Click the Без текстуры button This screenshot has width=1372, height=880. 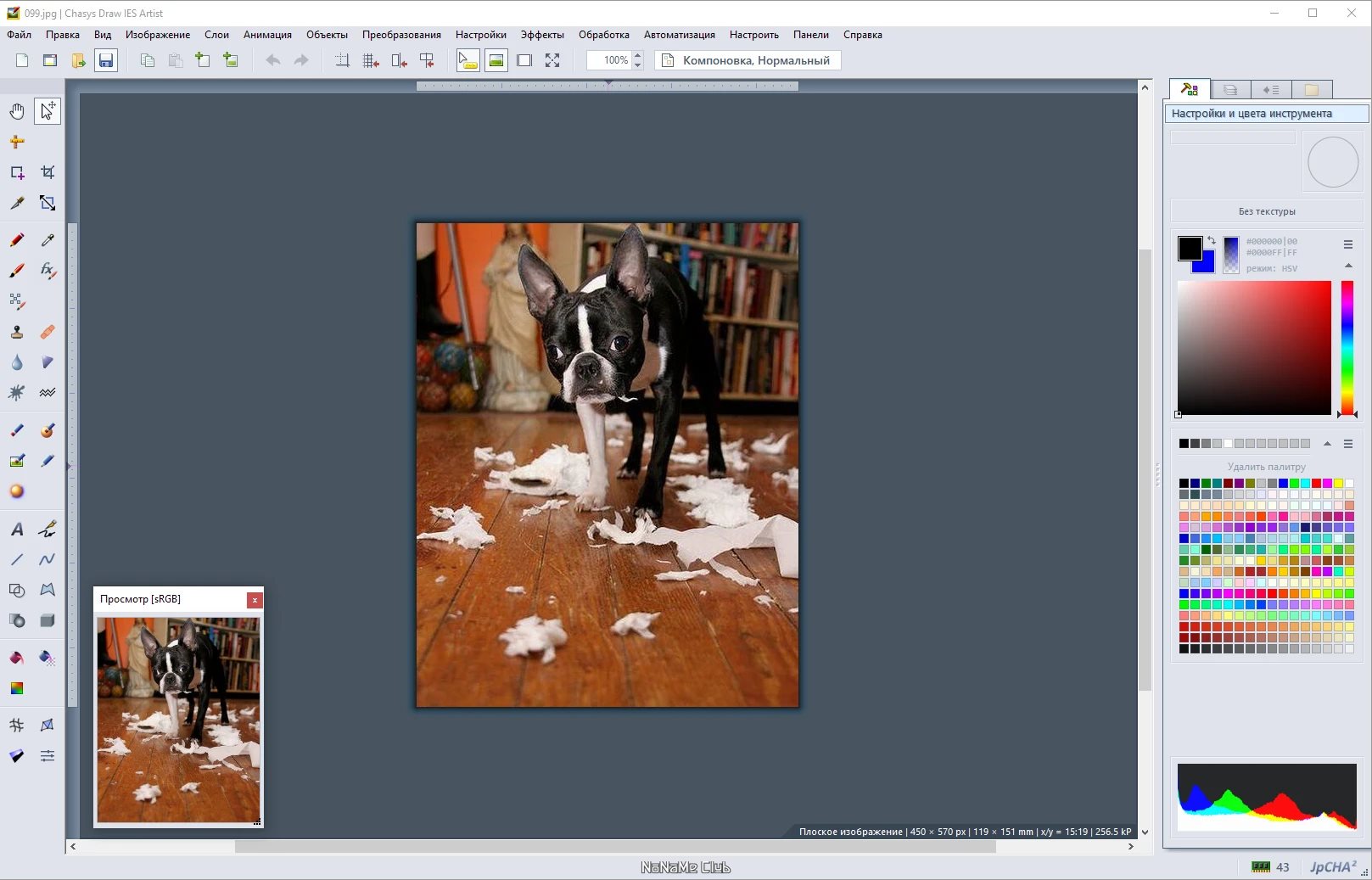[x=1266, y=211]
